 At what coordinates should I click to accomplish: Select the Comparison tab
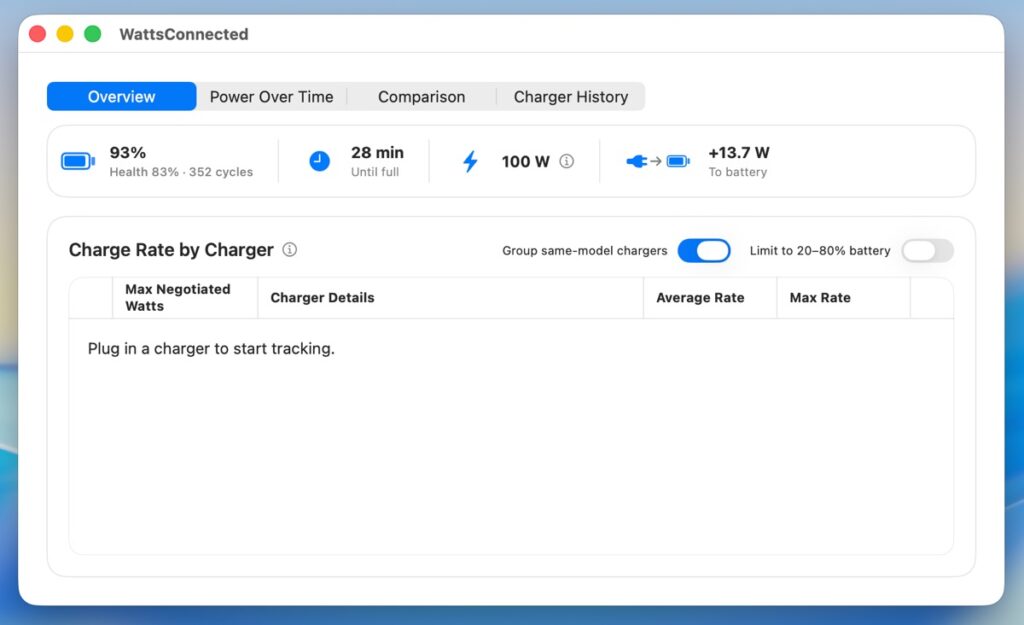421,97
